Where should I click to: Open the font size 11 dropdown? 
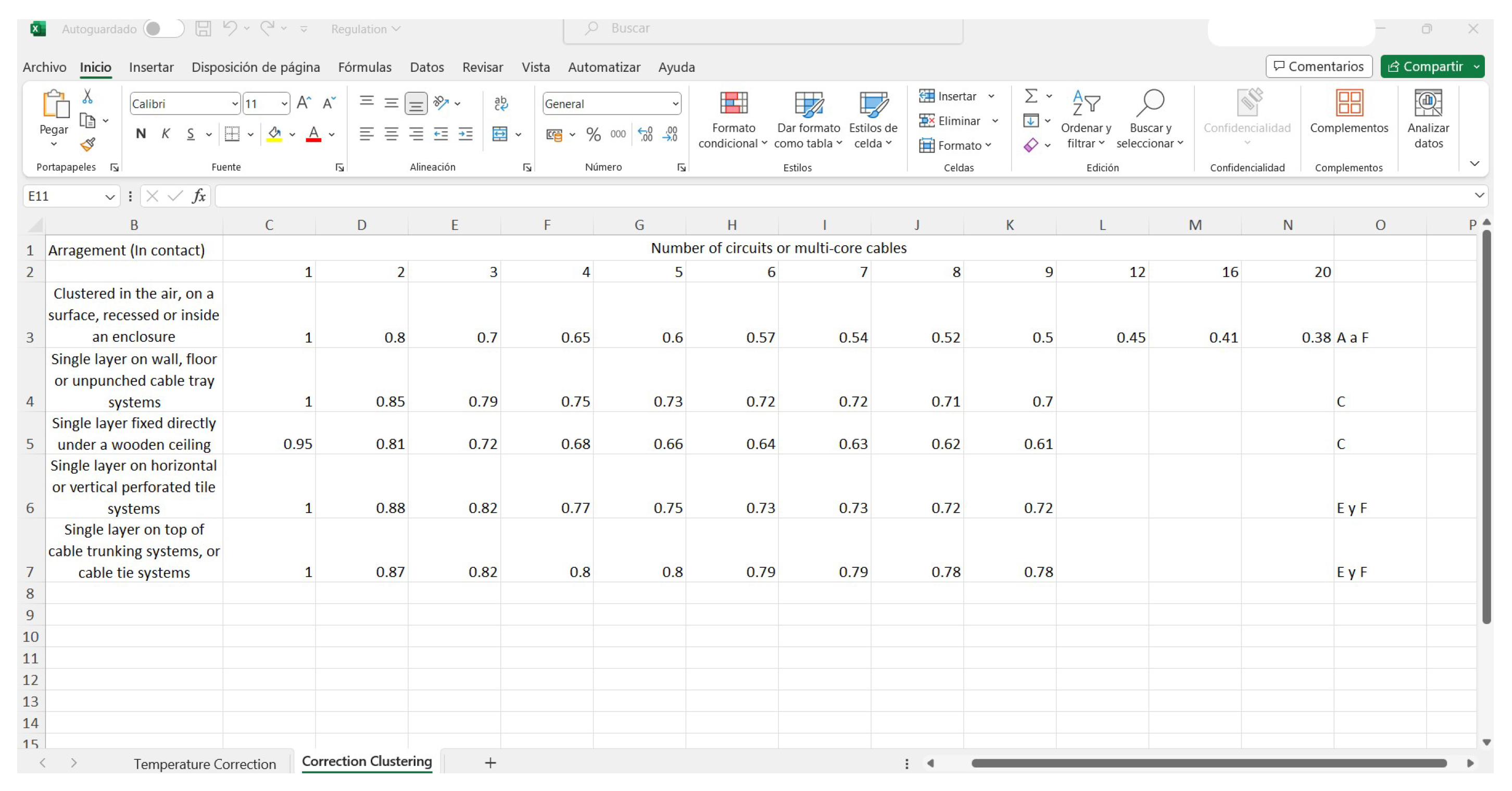click(284, 104)
